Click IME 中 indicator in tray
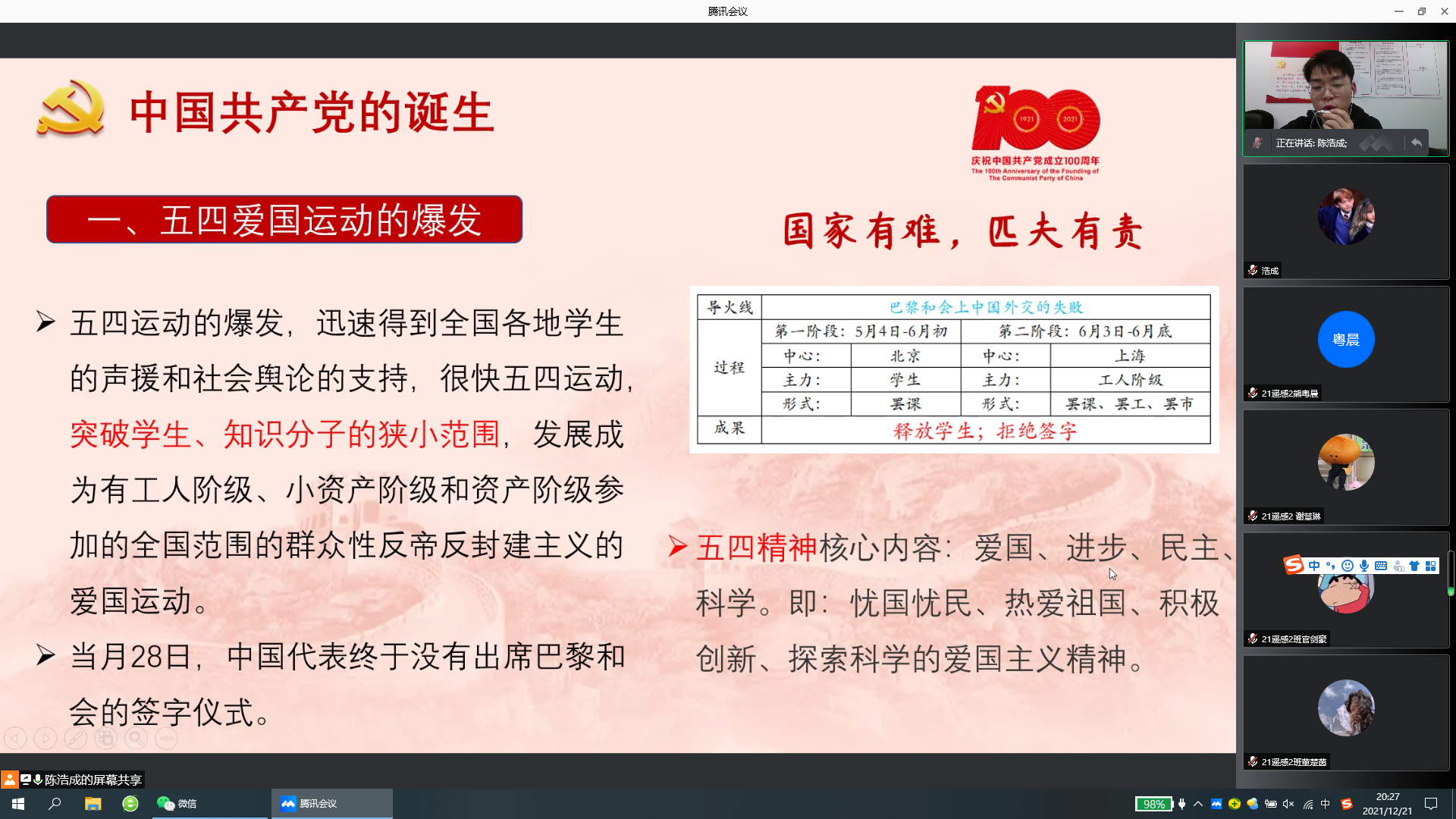 (x=1326, y=804)
